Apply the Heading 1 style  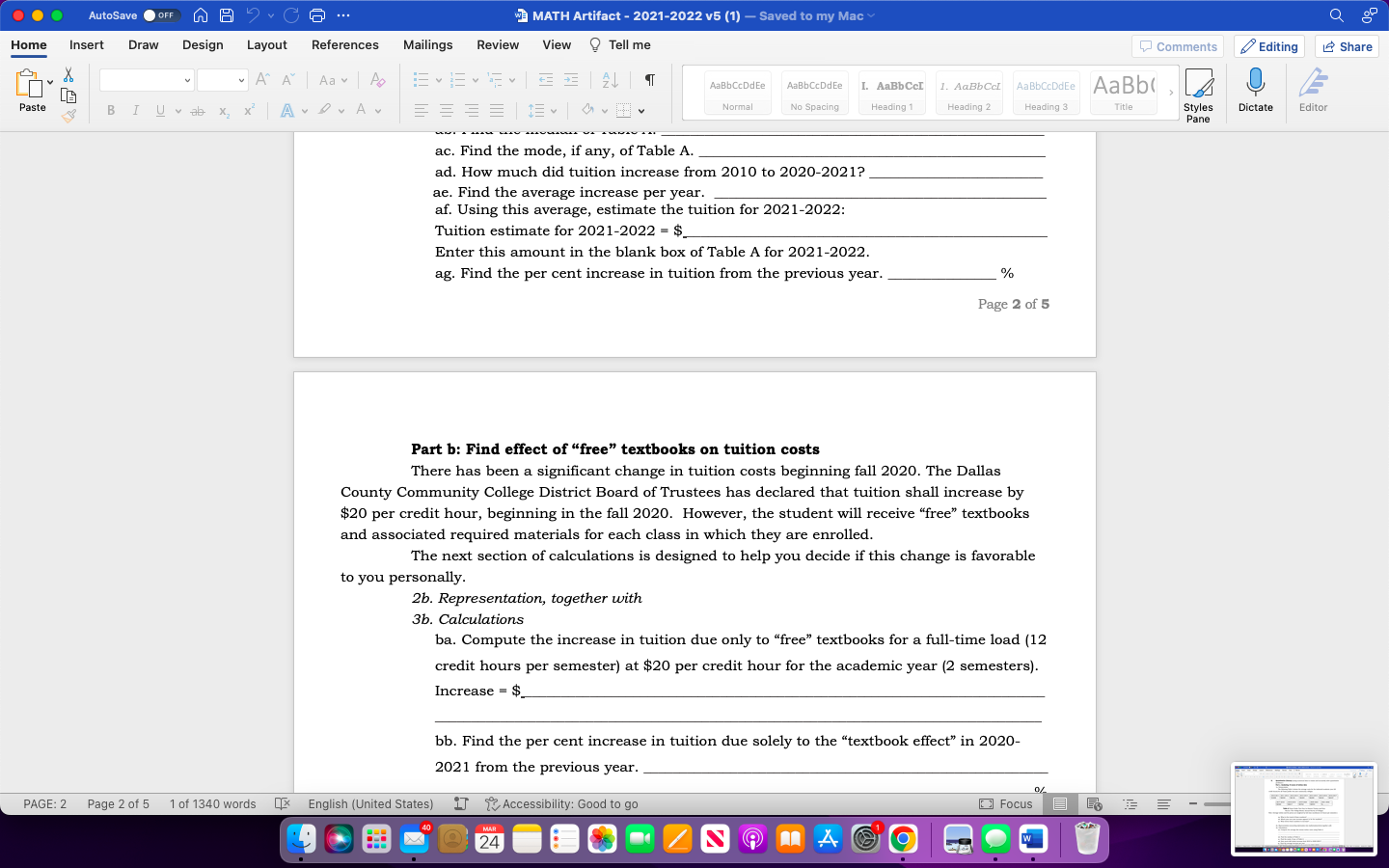pyautogui.click(x=891, y=92)
